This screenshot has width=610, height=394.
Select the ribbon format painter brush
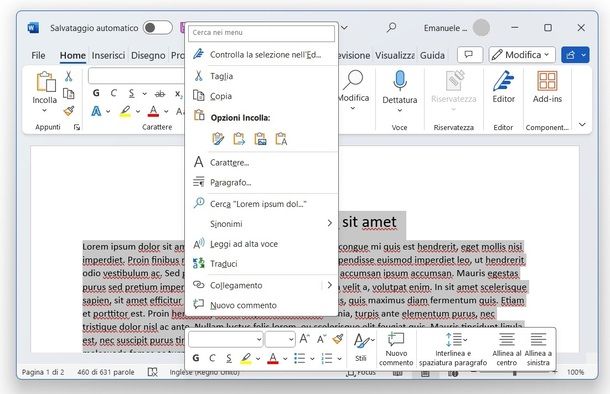tap(69, 111)
